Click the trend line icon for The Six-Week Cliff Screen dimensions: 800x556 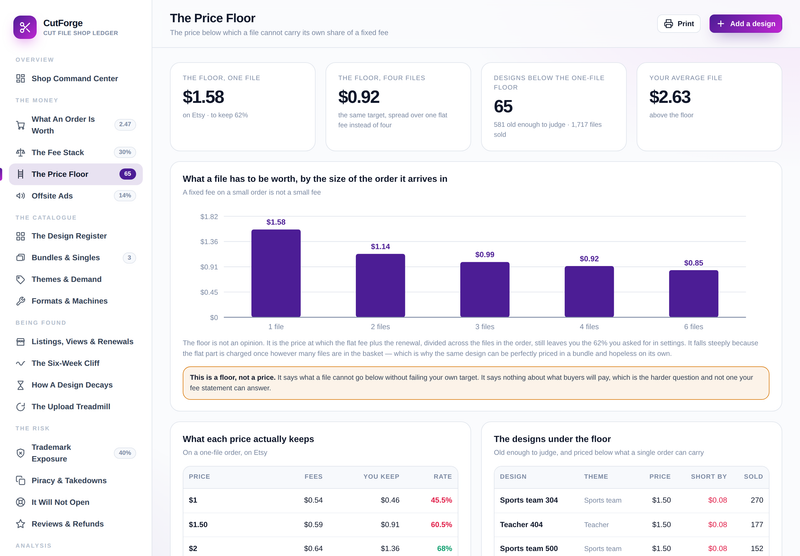[20, 363]
